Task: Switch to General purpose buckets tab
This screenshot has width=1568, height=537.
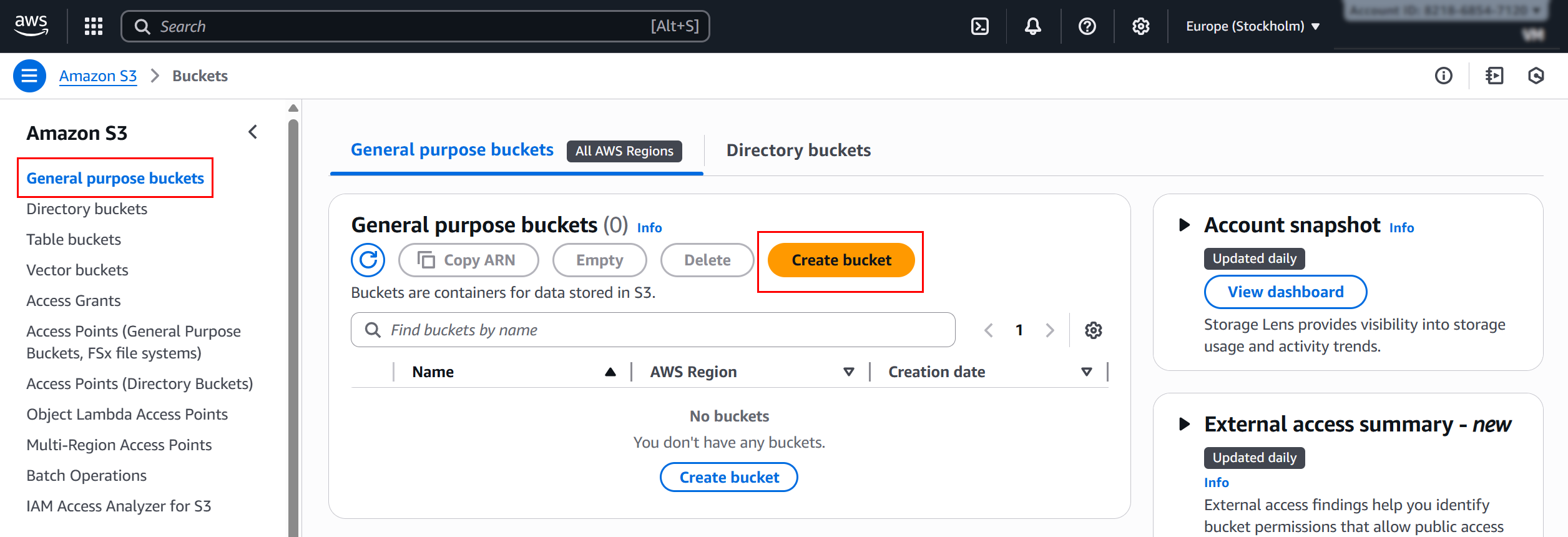Action: coord(516,150)
